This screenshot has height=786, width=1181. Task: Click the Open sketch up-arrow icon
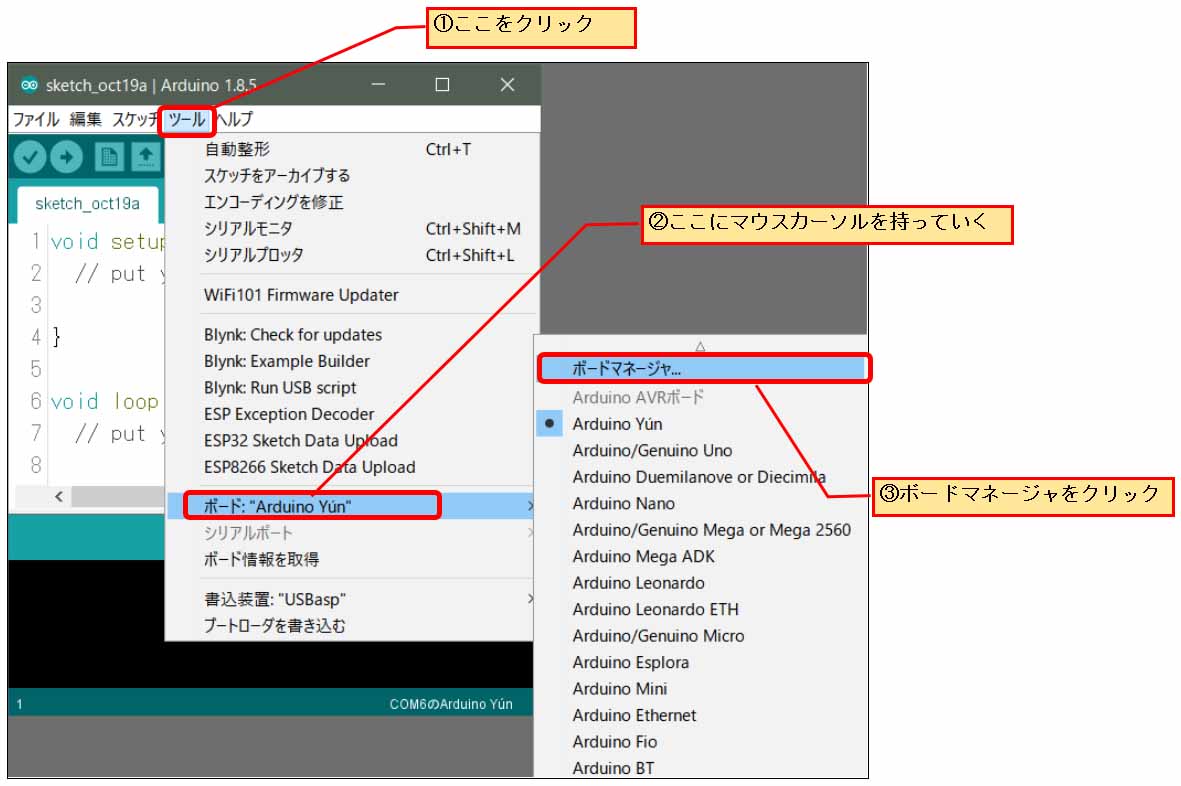coord(146,157)
